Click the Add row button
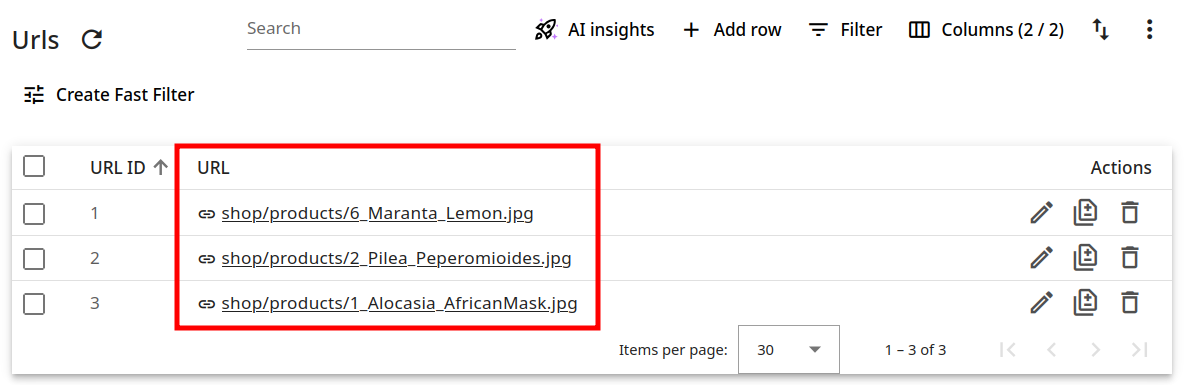The width and height of the screenshot is (1184, 385). pyautogui.click(x=732, y=30)
